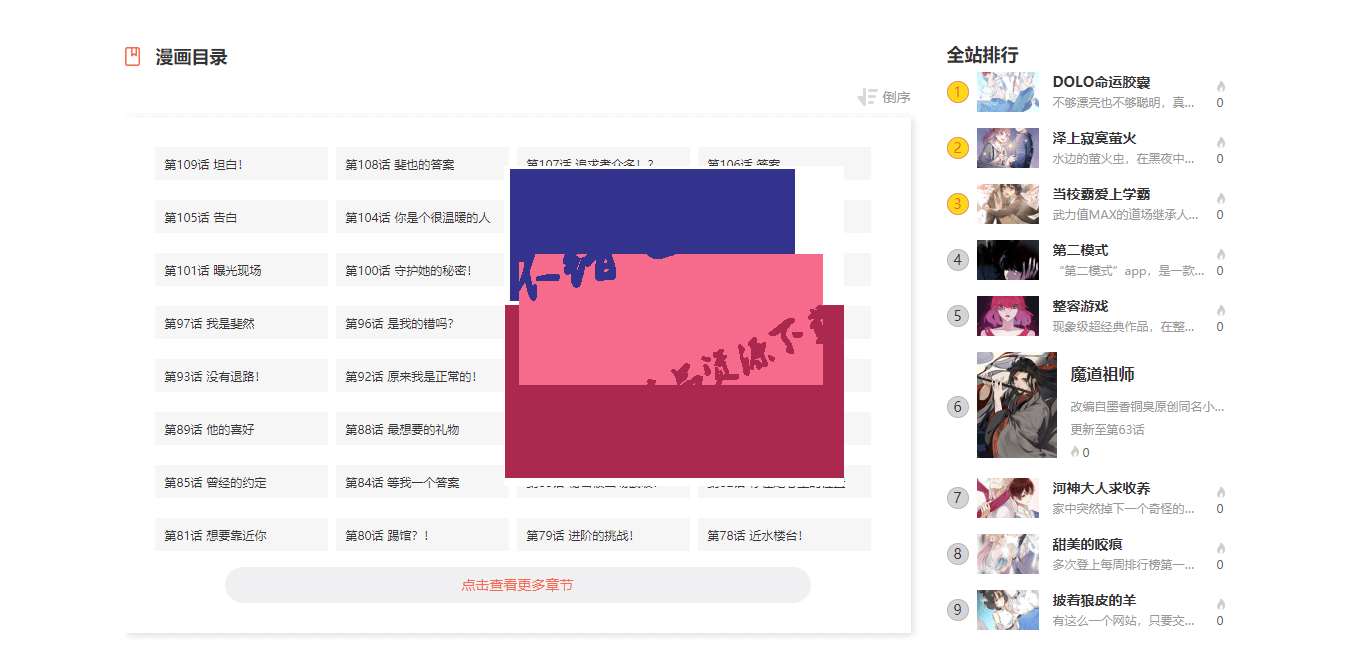Click the gold rank 3 badge
Screen dimensions: 1349x653
point(958,204)
